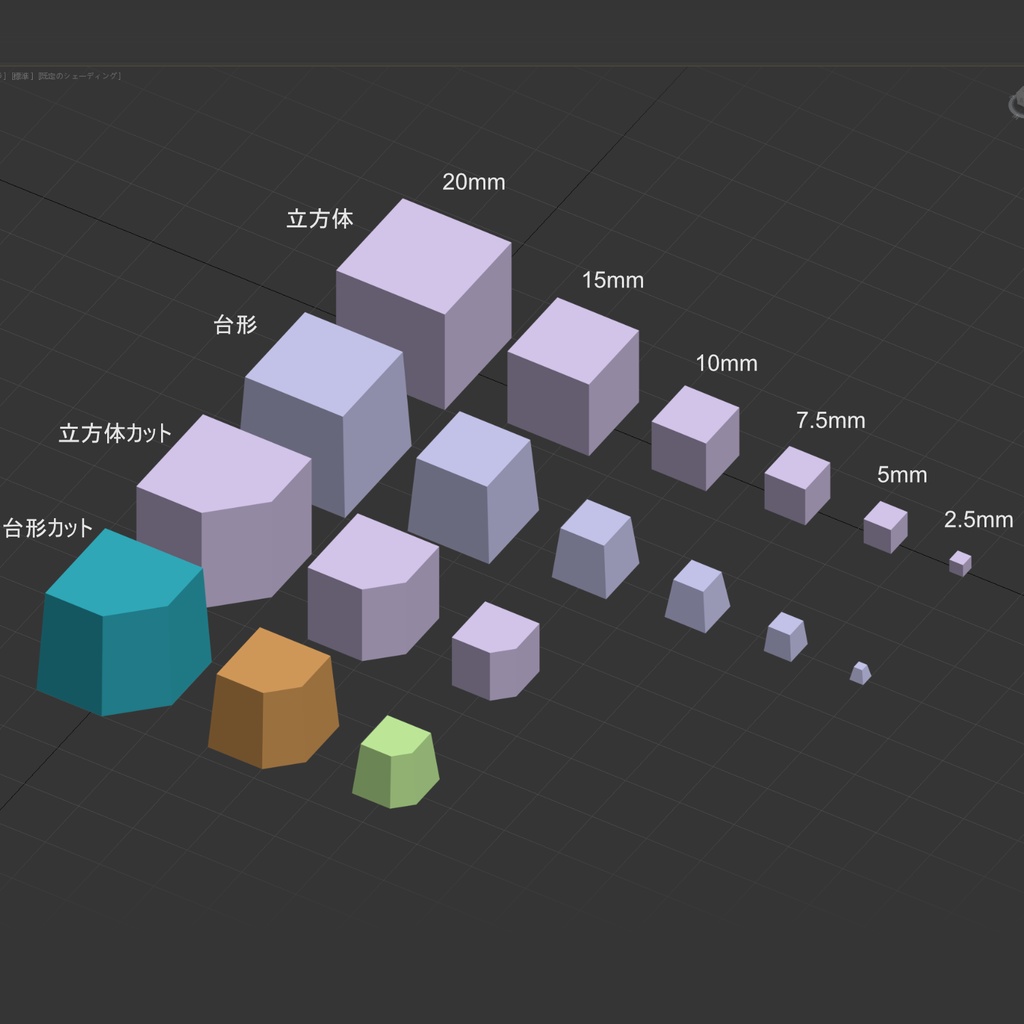This screenshot has width=1024, height=1024.
Task: Click the 20mm text label
Action: click(x=473, y=182)
